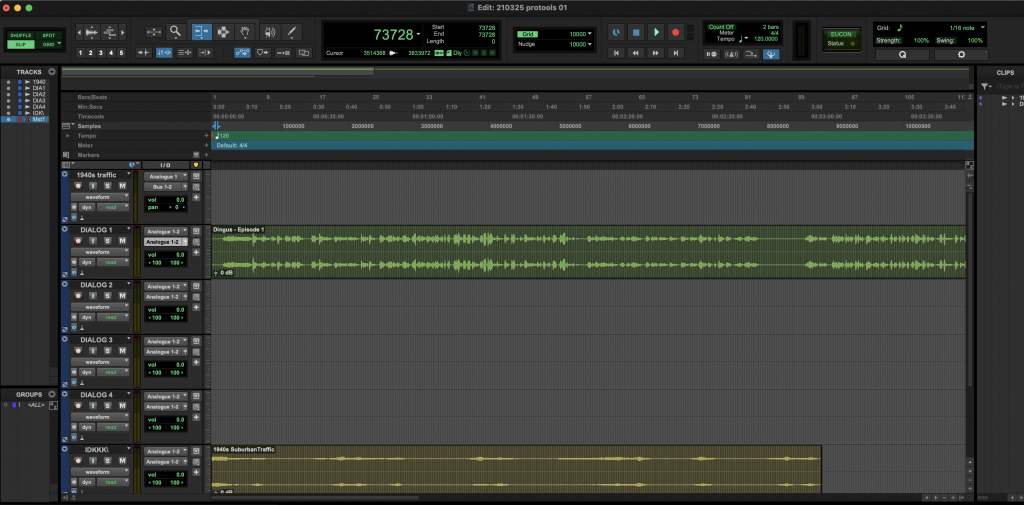The image size is (1024, 505).
Task: Solo the 1940s traffic track
Action: (108, 185)
